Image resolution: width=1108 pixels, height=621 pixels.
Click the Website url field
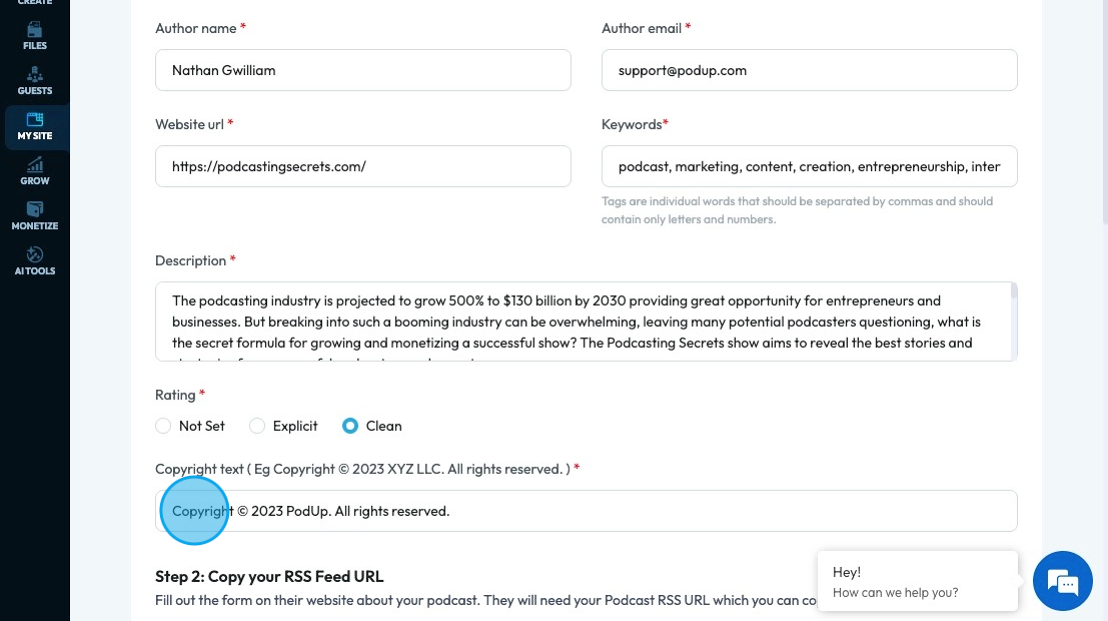(x=363, y=166)
